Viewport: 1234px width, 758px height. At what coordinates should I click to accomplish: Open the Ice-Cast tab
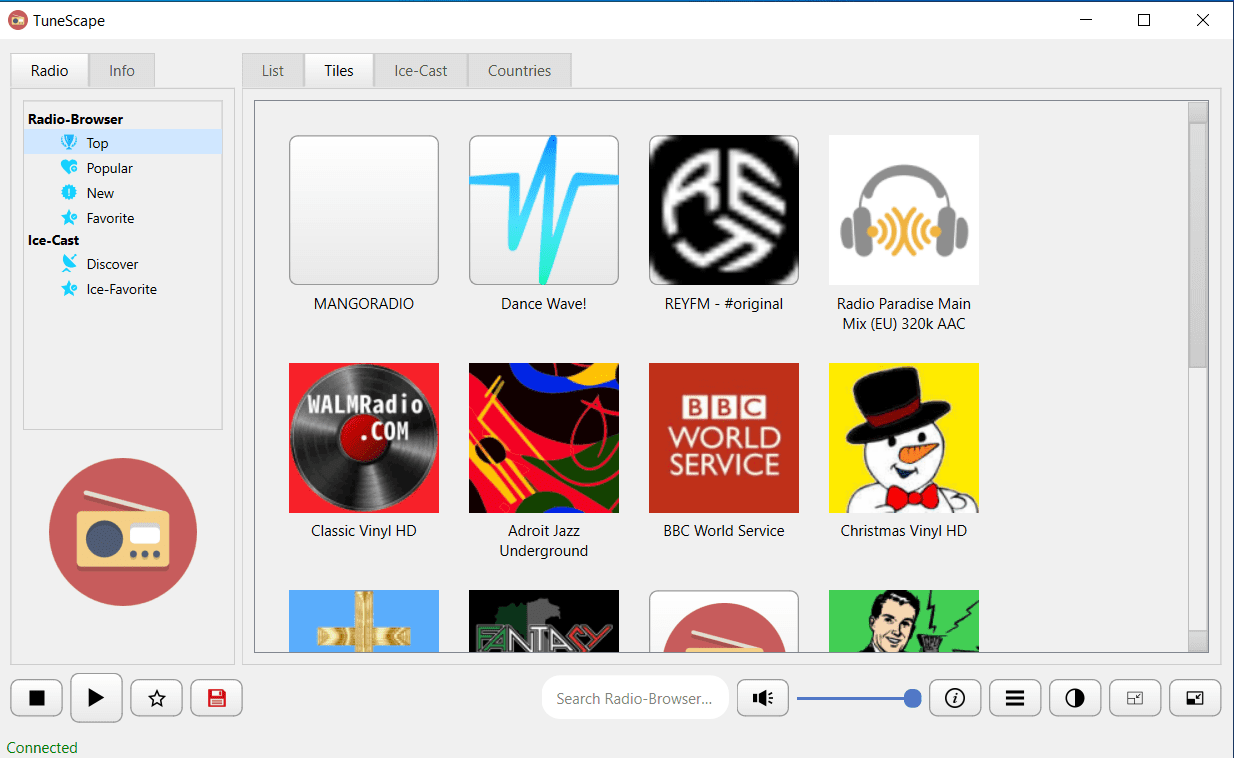pos(421,70)
